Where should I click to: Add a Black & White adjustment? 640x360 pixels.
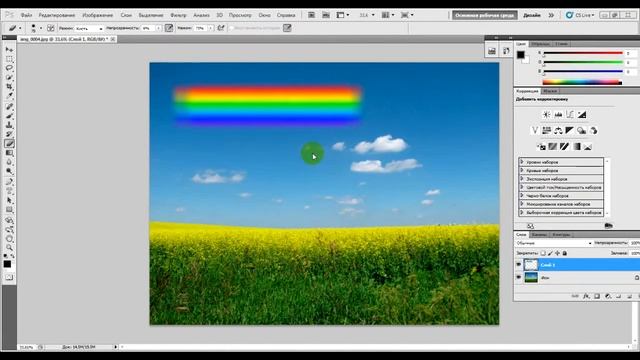click(x=570, y=131)
